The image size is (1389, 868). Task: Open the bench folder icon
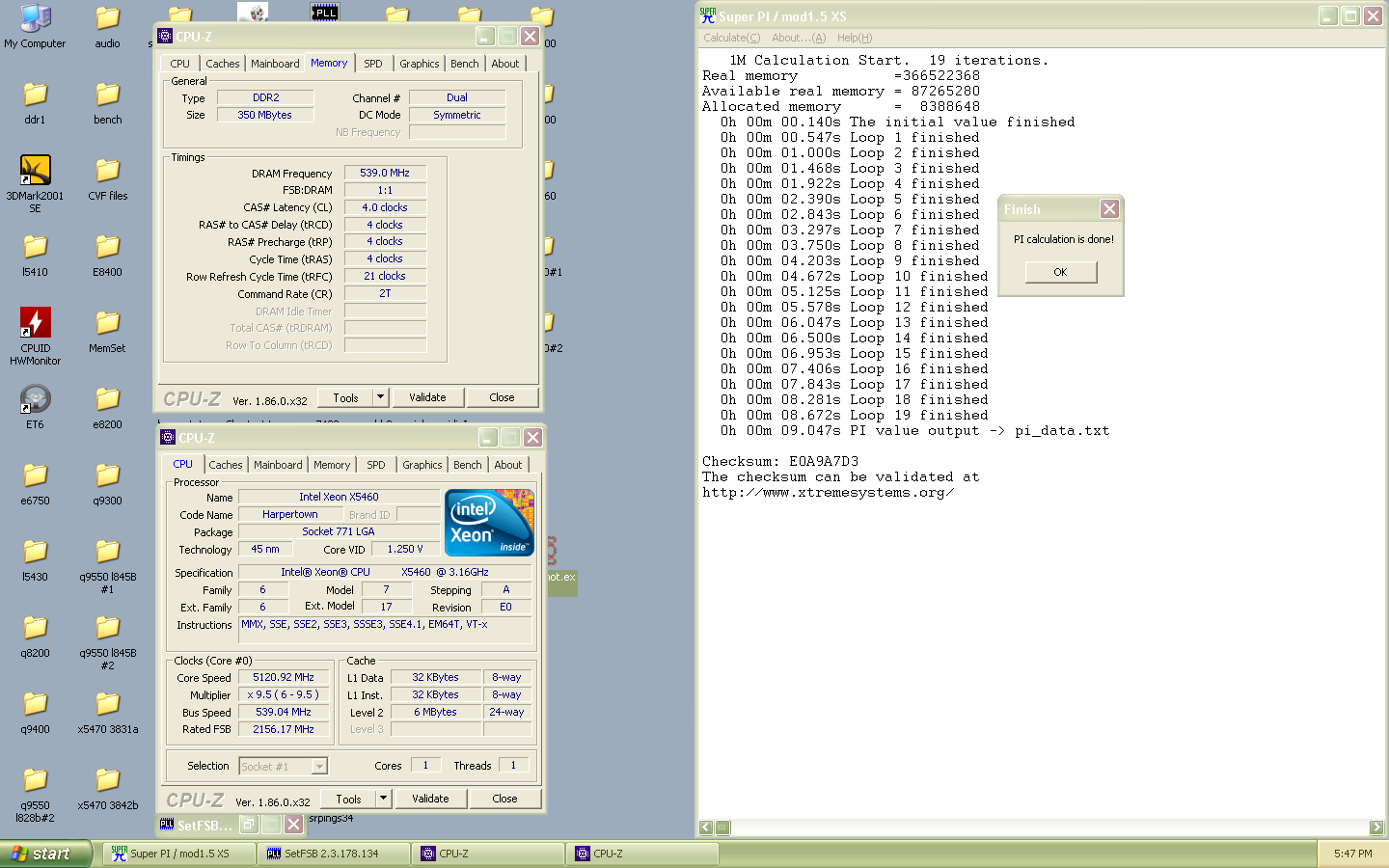point(107,102)
